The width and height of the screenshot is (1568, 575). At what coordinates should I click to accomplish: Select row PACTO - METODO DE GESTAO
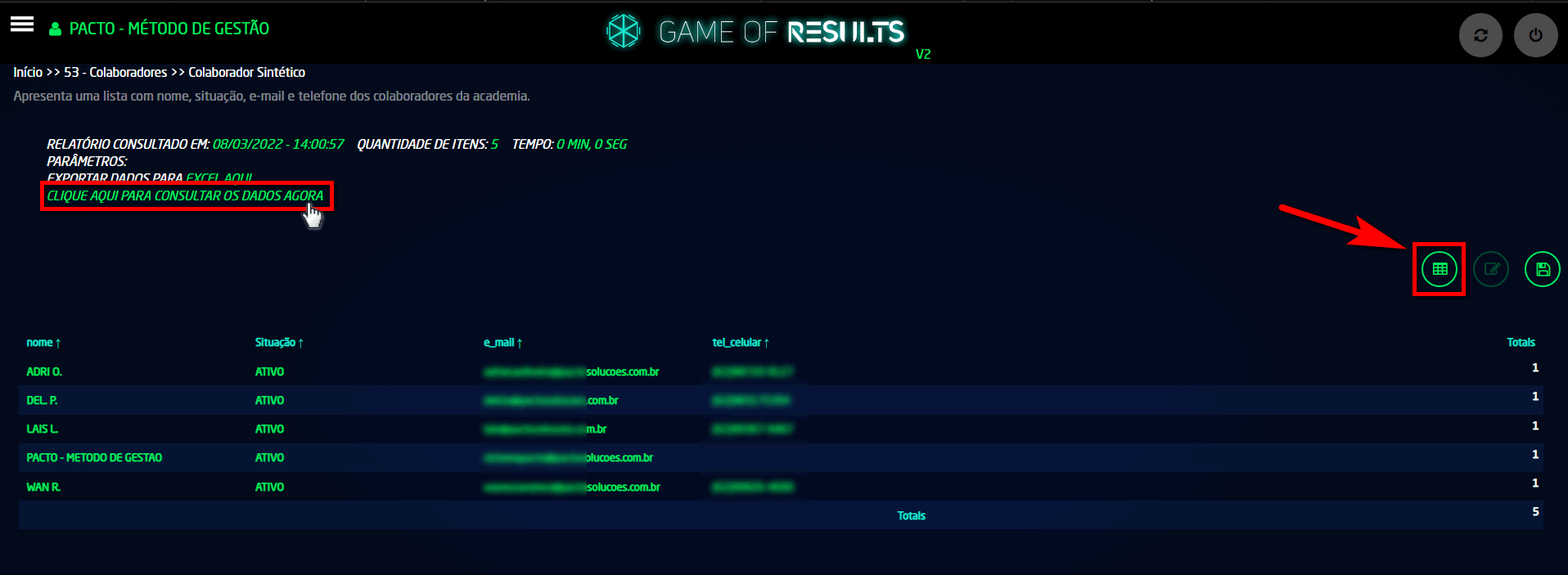(781, 457)
